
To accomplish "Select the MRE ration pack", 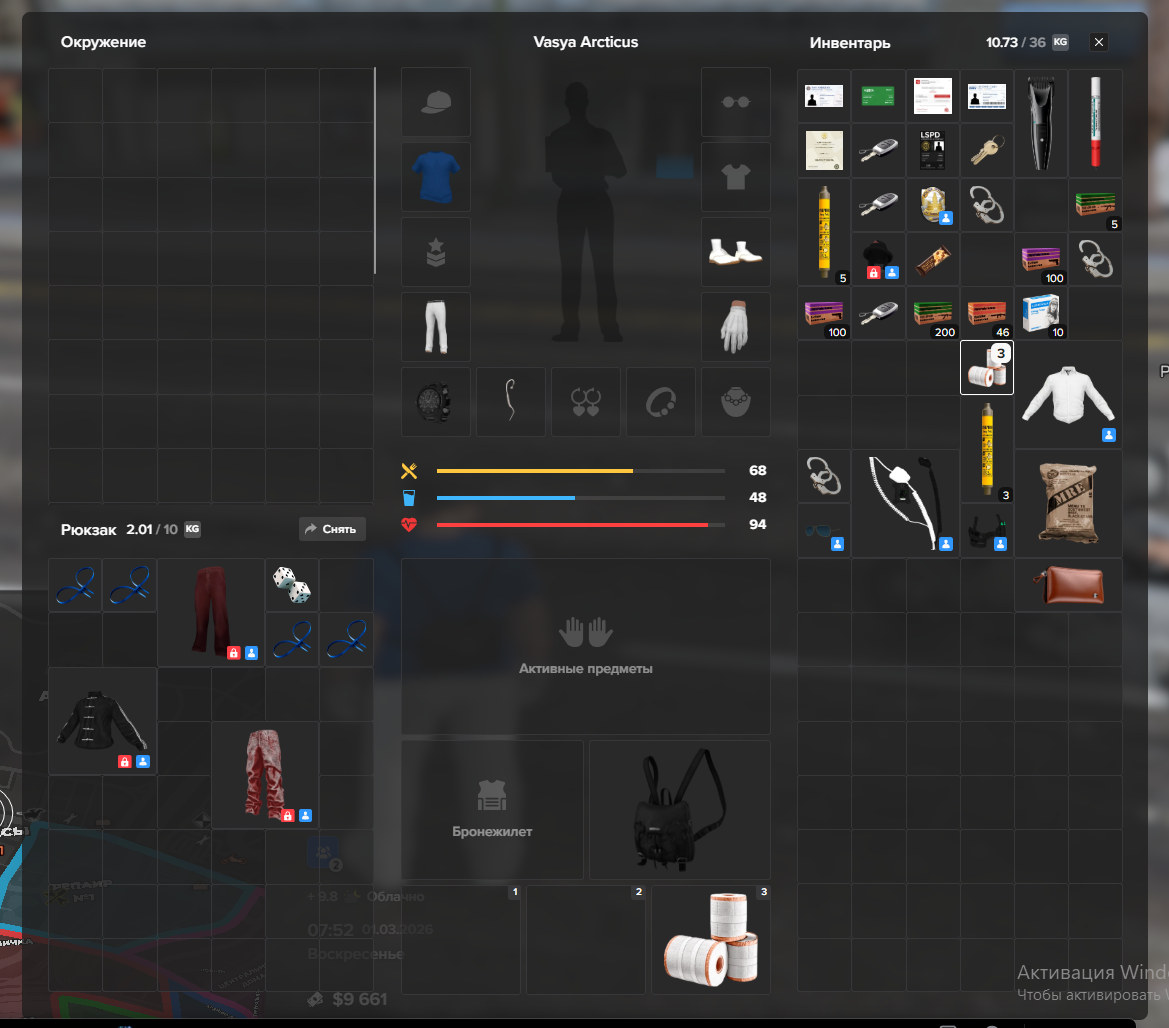I will pos(1068,503).
